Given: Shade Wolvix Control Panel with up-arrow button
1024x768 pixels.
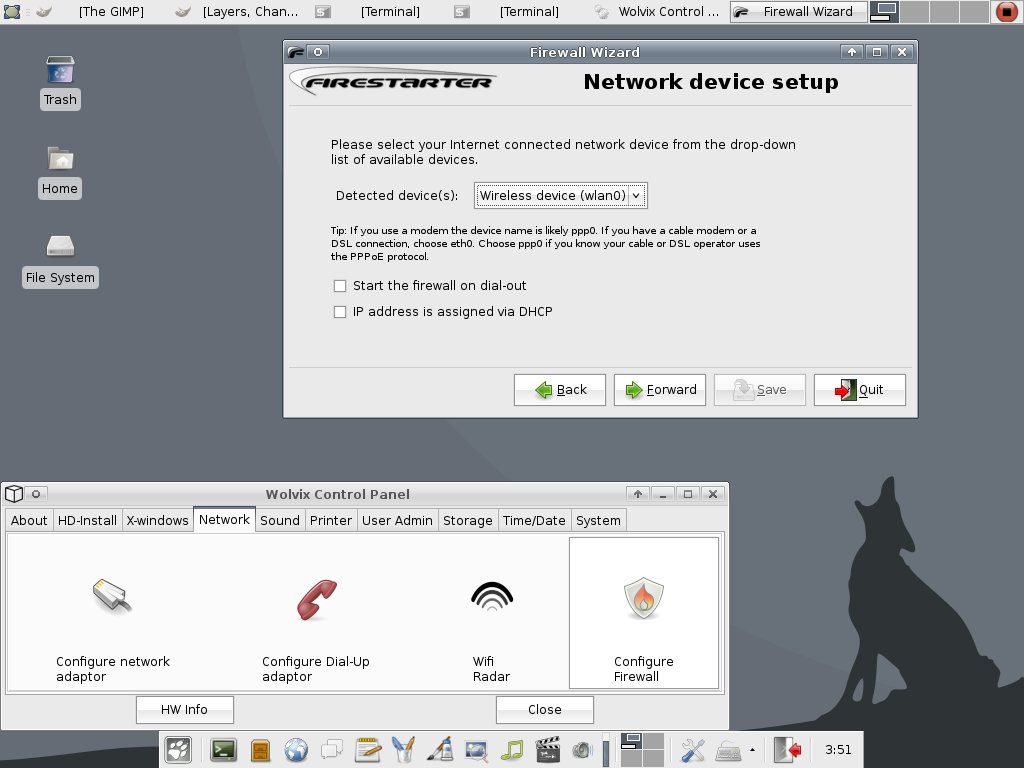Looking at the screenshot, I should [637, 494].
